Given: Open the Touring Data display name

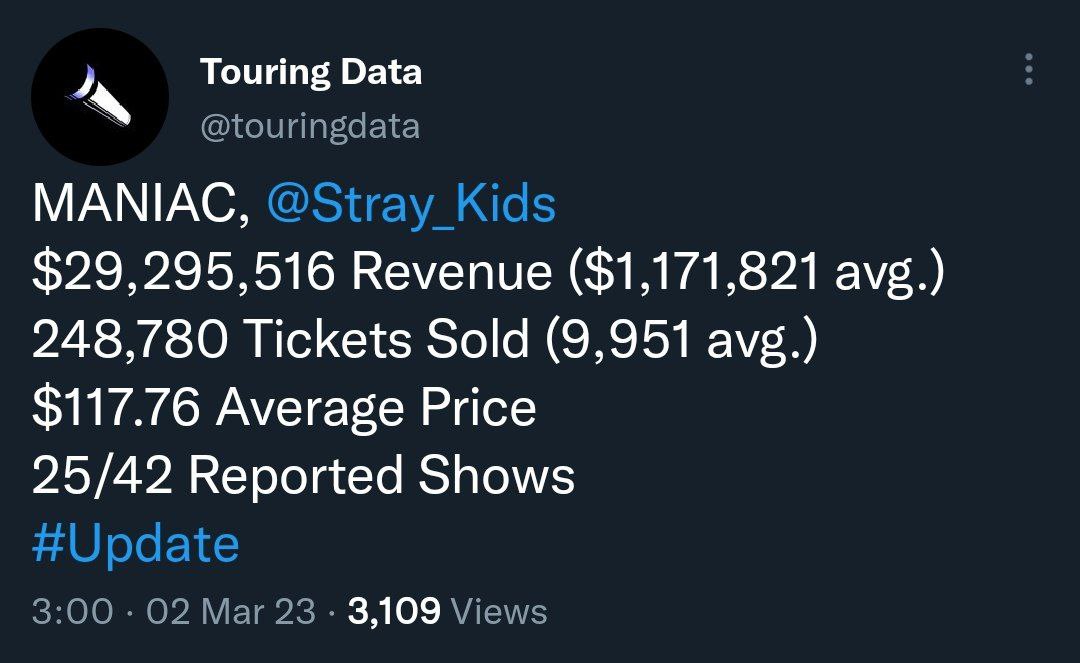Looking at the screenshot, I should point(311,72).
